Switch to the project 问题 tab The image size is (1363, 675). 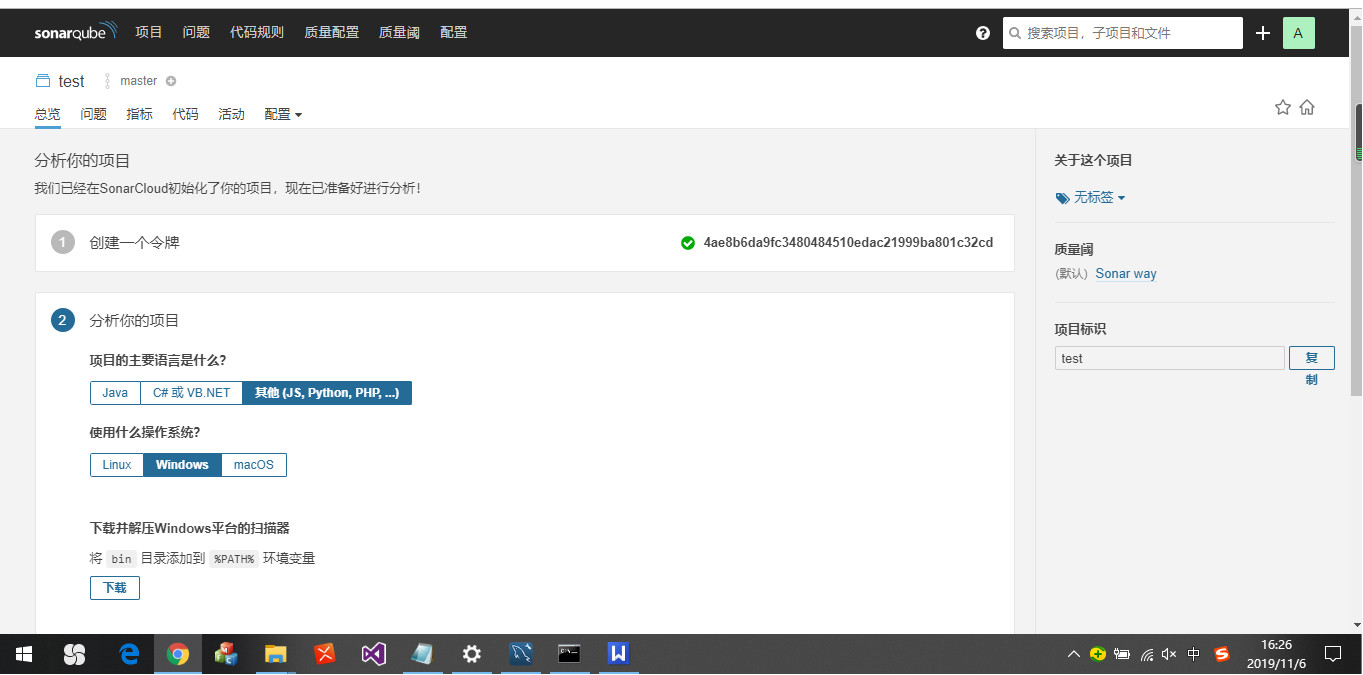pos(94,114)
